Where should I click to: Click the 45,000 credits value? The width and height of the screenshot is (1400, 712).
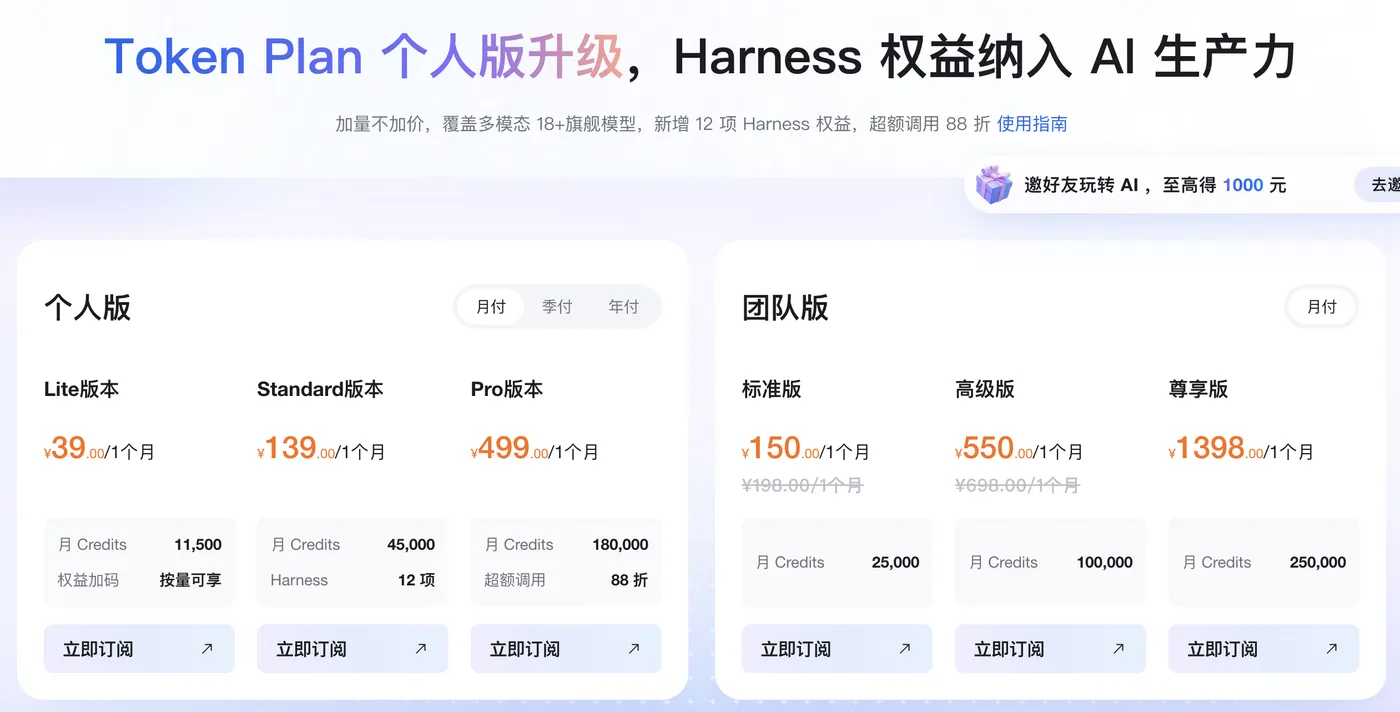pyautogui.click(x=411, y=545)
